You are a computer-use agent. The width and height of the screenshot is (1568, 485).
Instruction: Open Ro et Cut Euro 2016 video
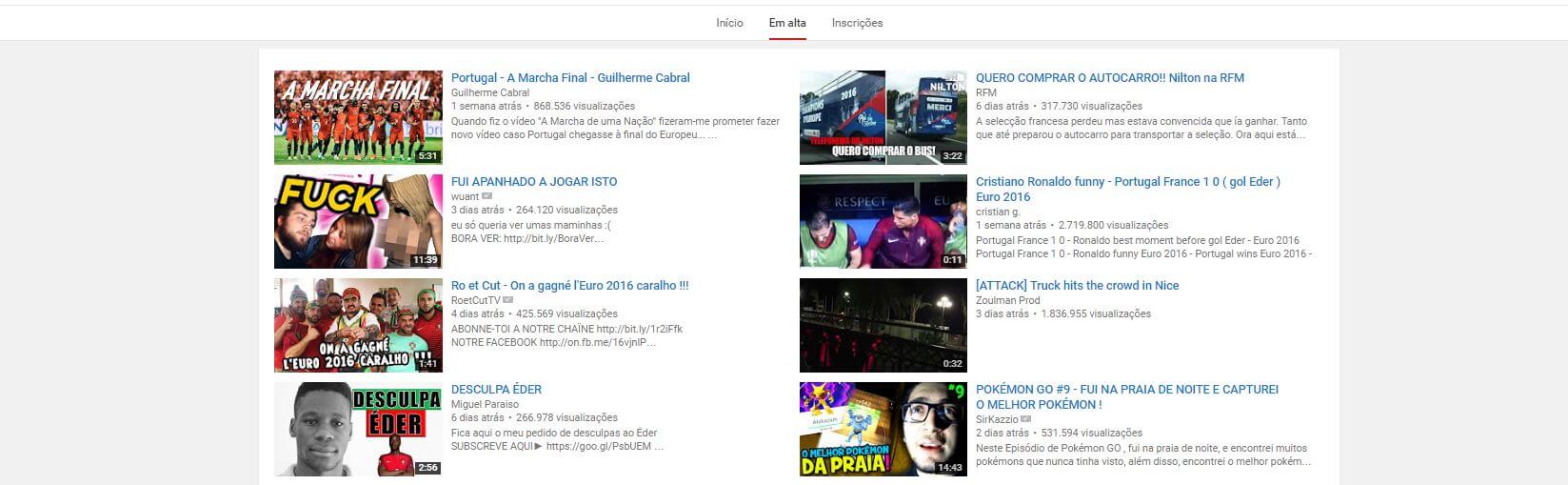pos(569,286)
